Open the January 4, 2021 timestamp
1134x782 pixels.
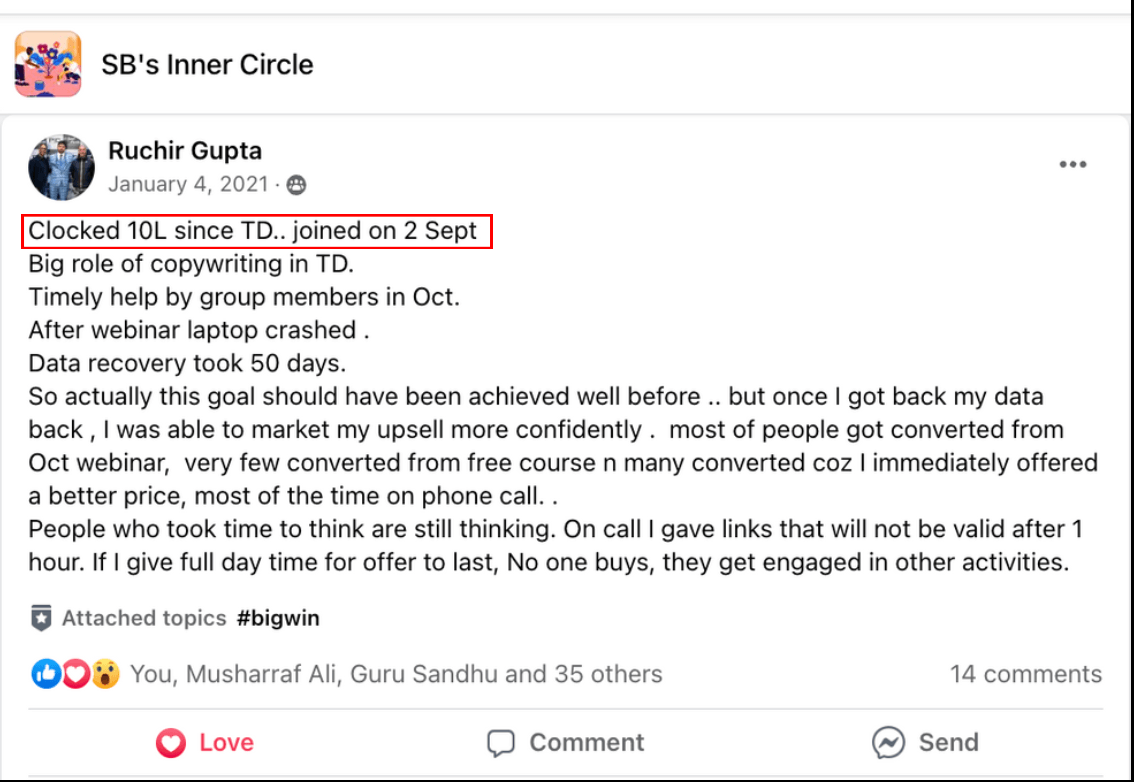[188, 185]
